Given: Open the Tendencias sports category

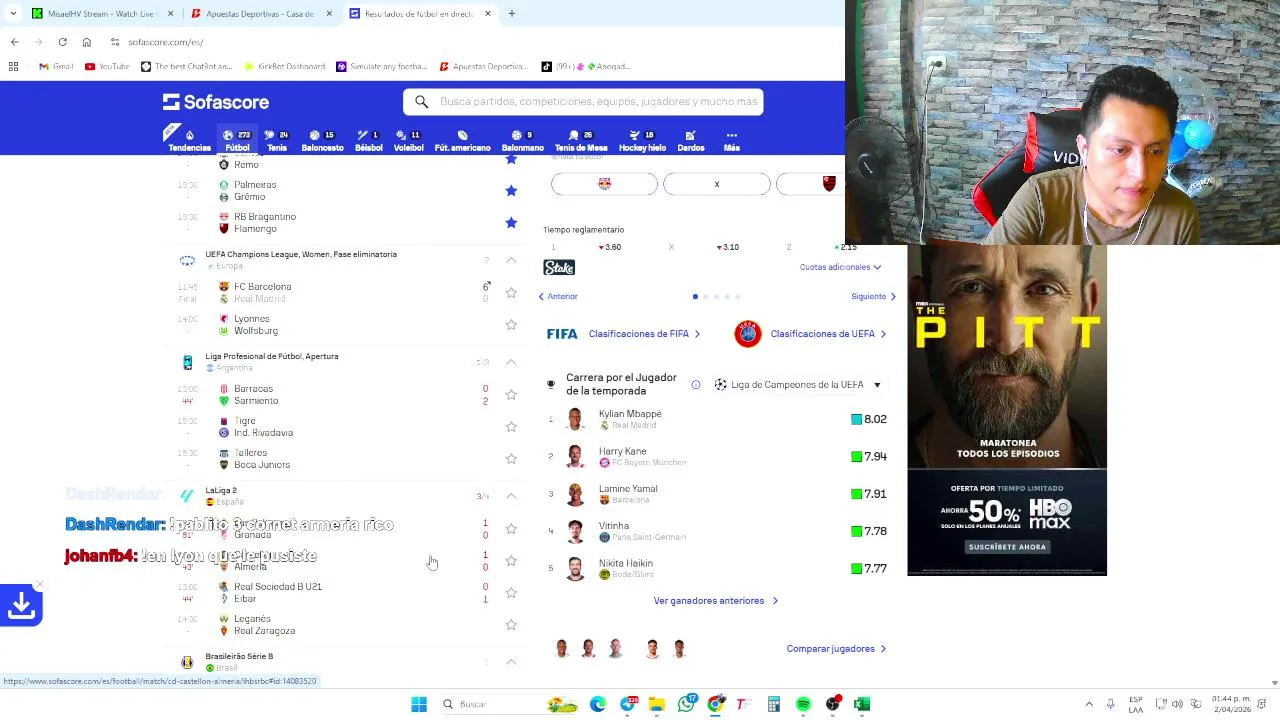Looking at the screenshot, I should [x=189, y=141].
